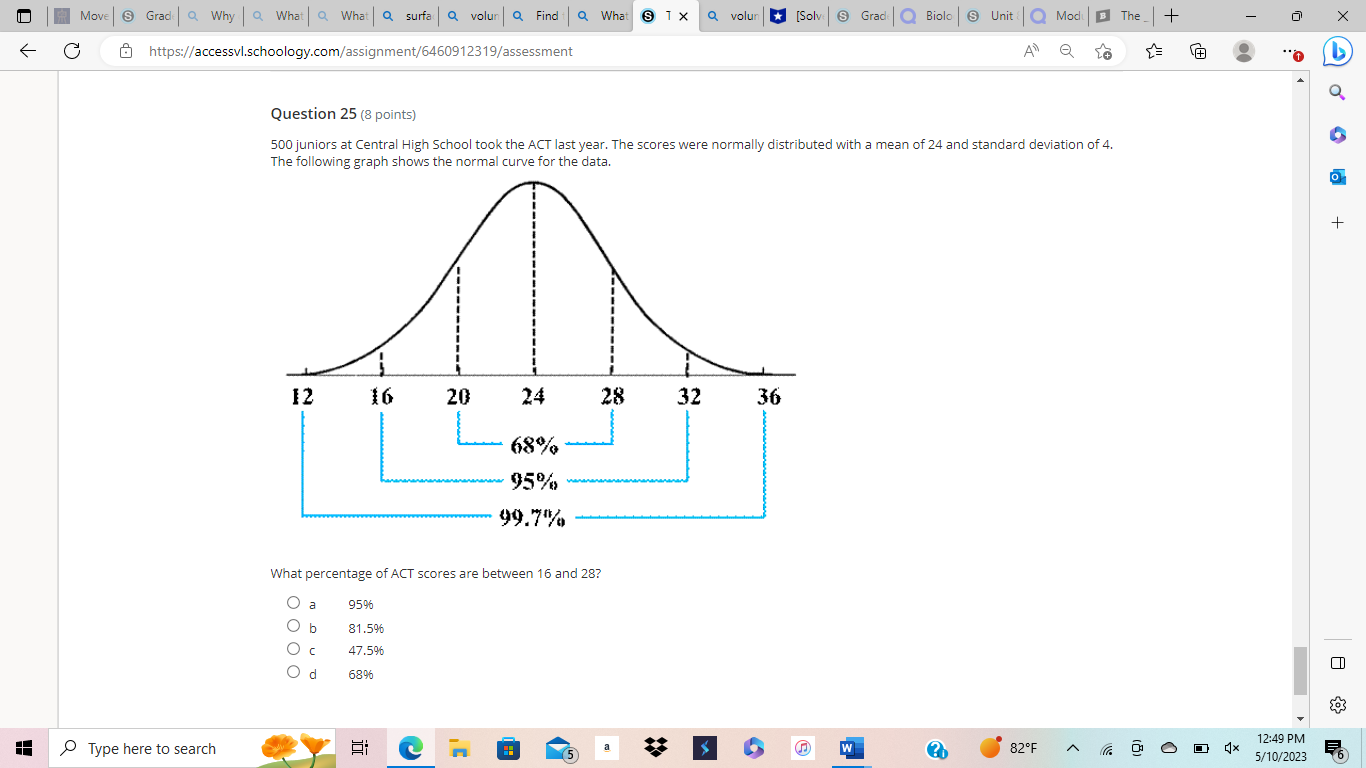Open Amazon app on the taskbar

607,747
